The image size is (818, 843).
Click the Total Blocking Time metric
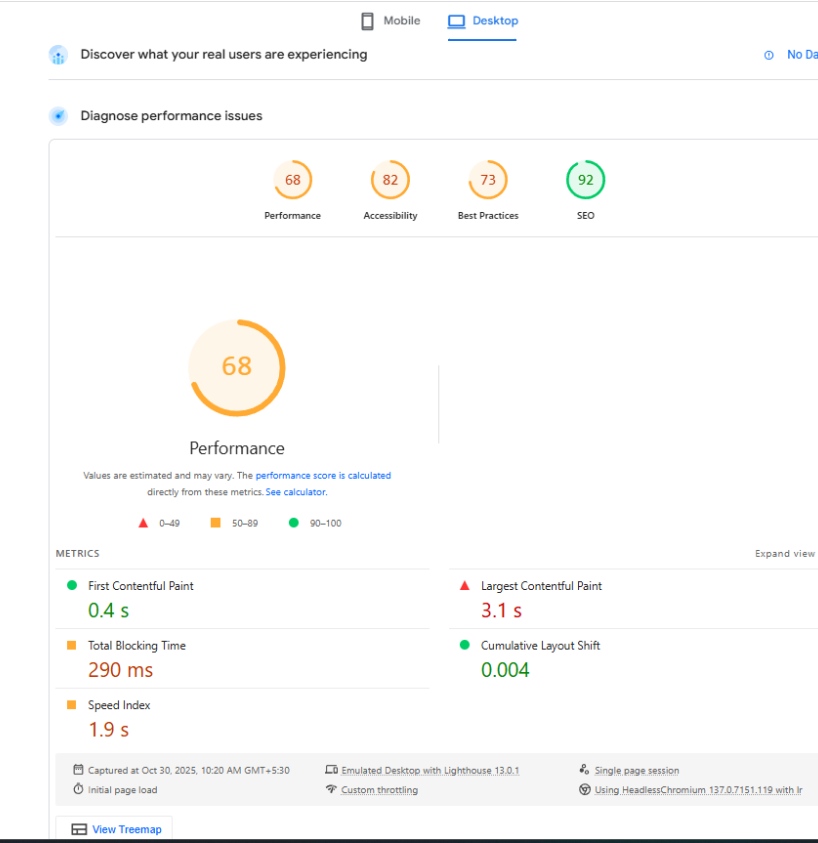(136, 646)
